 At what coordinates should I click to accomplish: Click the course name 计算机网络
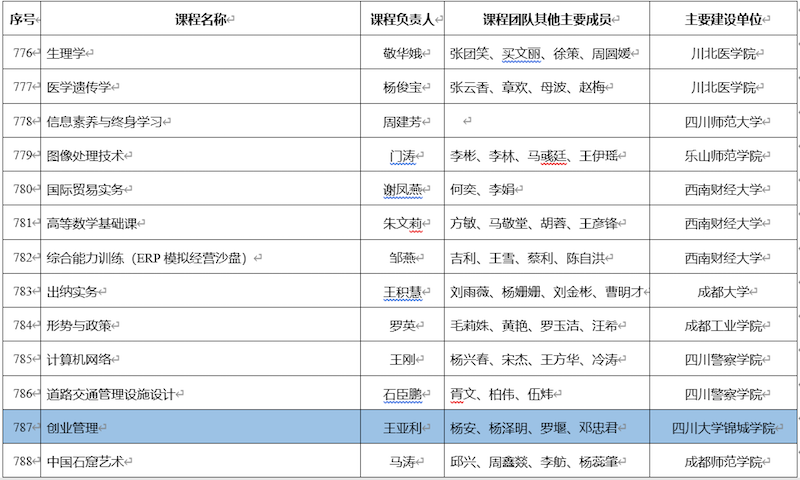(x=79, y=359)
